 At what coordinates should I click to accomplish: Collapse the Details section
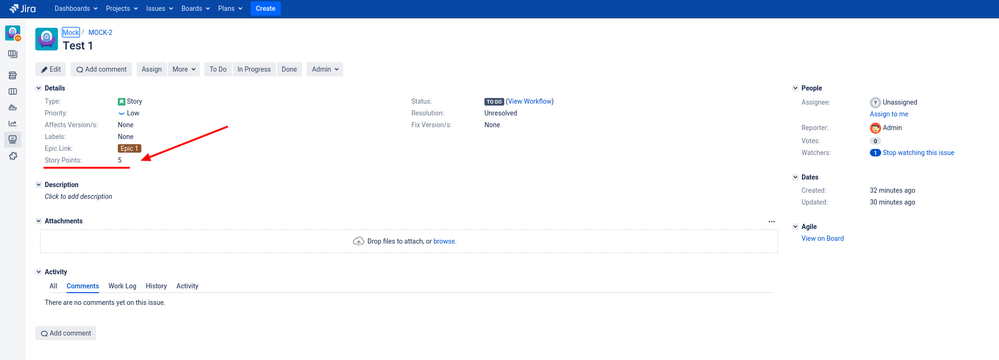point(39,88)
